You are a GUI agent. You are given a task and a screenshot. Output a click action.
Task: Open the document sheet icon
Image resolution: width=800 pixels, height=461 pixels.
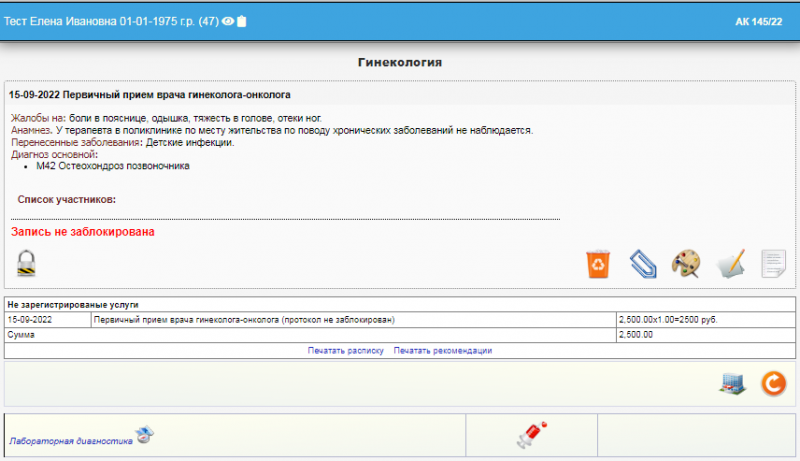point(774,264)
